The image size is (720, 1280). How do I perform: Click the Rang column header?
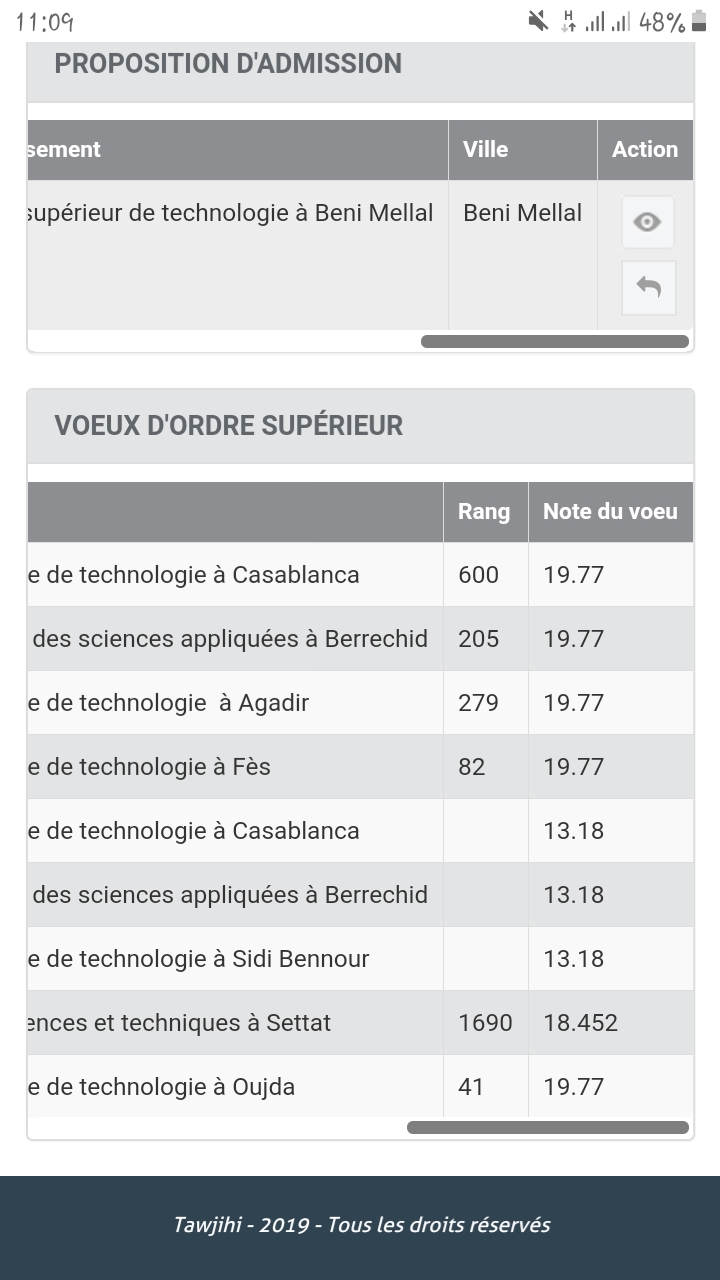(x=484, y=512)
